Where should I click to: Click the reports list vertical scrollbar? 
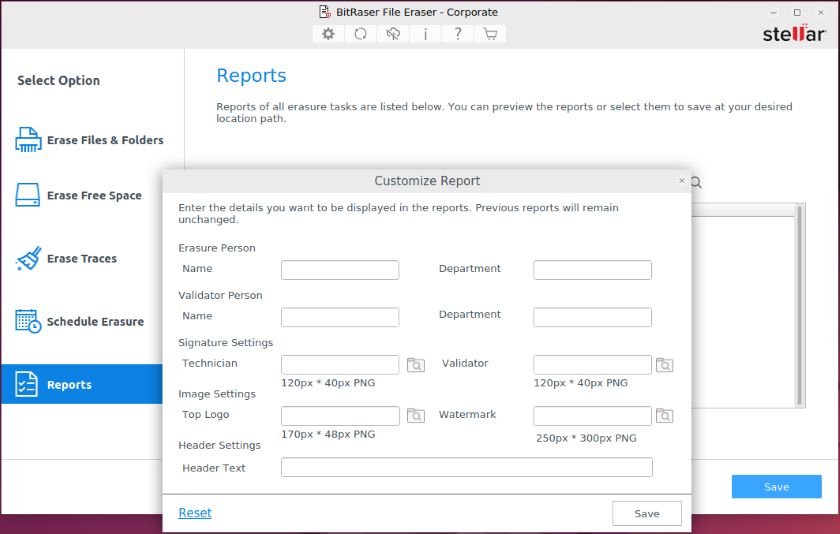[x=799, y=305]
